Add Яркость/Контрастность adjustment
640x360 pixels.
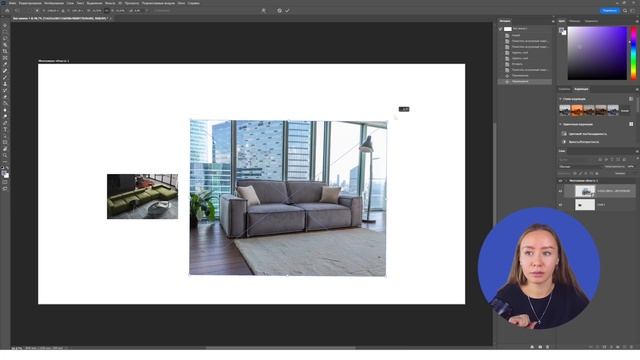pos(584,142)
